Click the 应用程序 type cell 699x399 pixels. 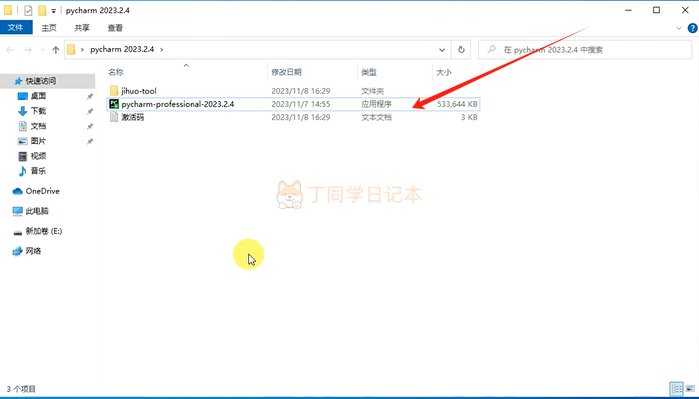pos(376,104)
